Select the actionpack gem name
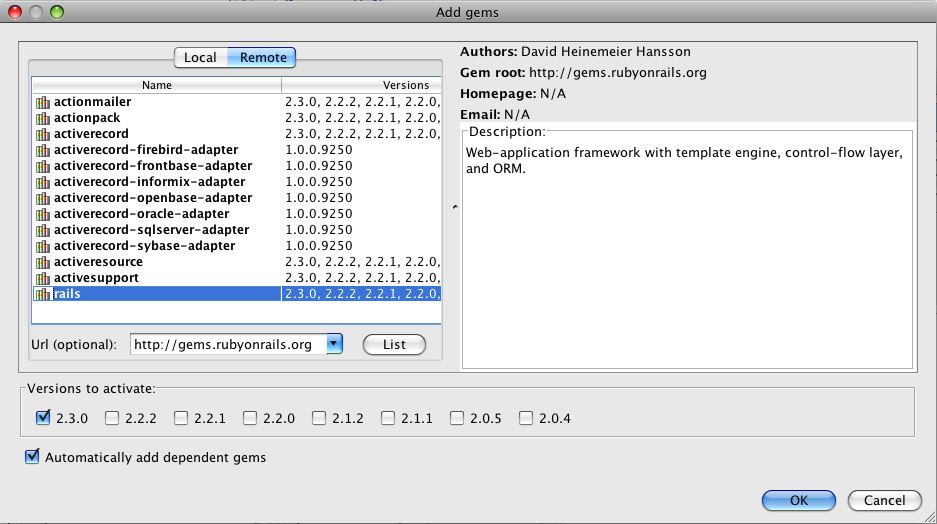937x524 pixels. coord(87,118)
